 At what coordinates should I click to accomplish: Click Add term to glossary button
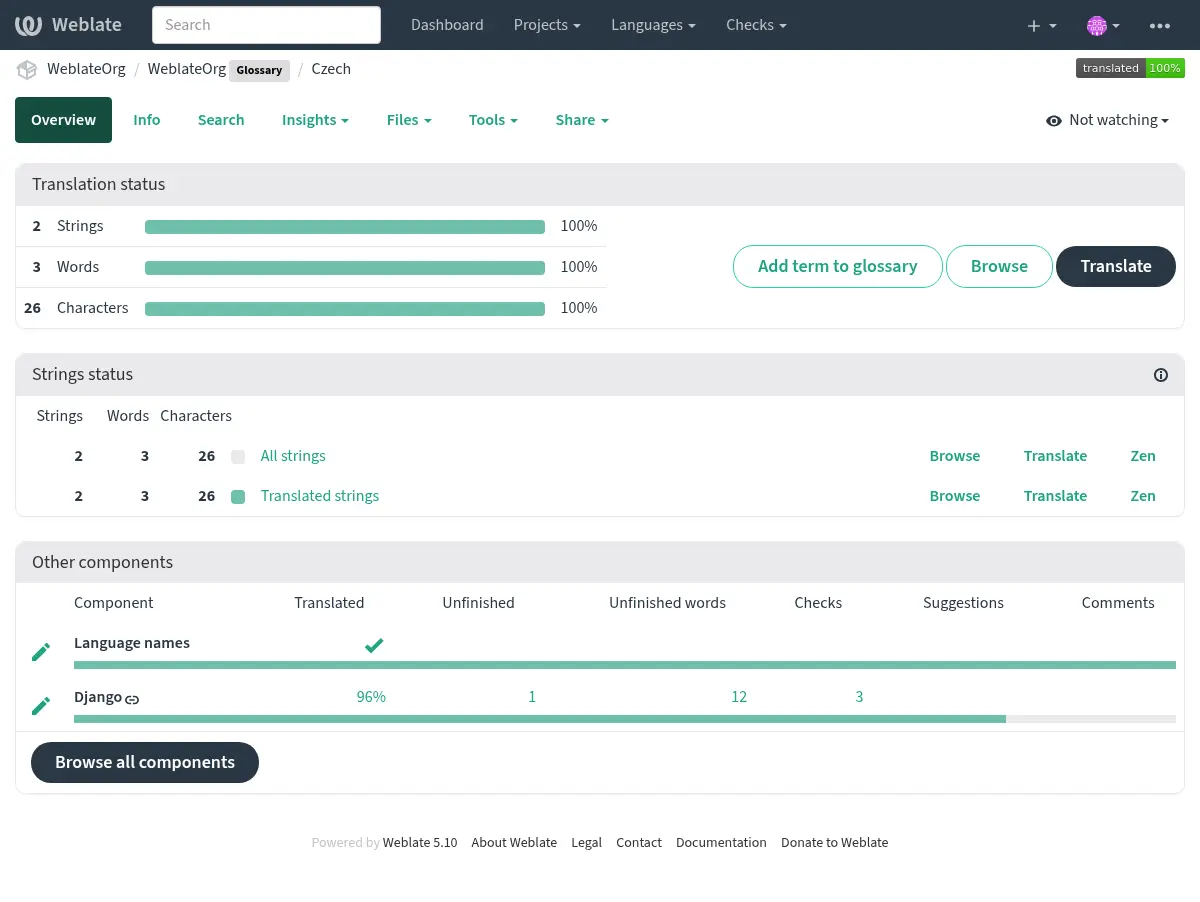pos(838,267)
